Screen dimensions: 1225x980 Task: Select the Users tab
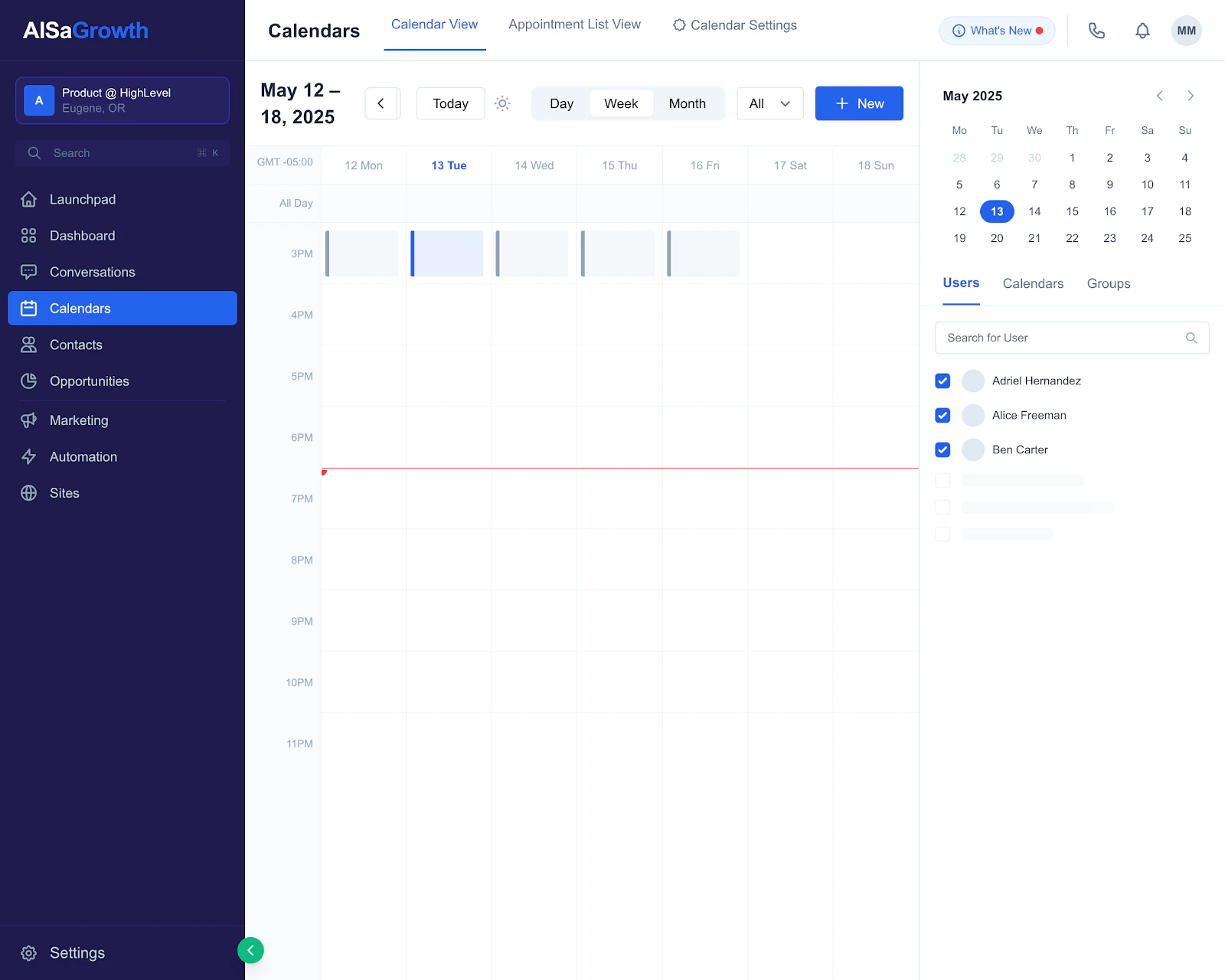click(961, 283)
